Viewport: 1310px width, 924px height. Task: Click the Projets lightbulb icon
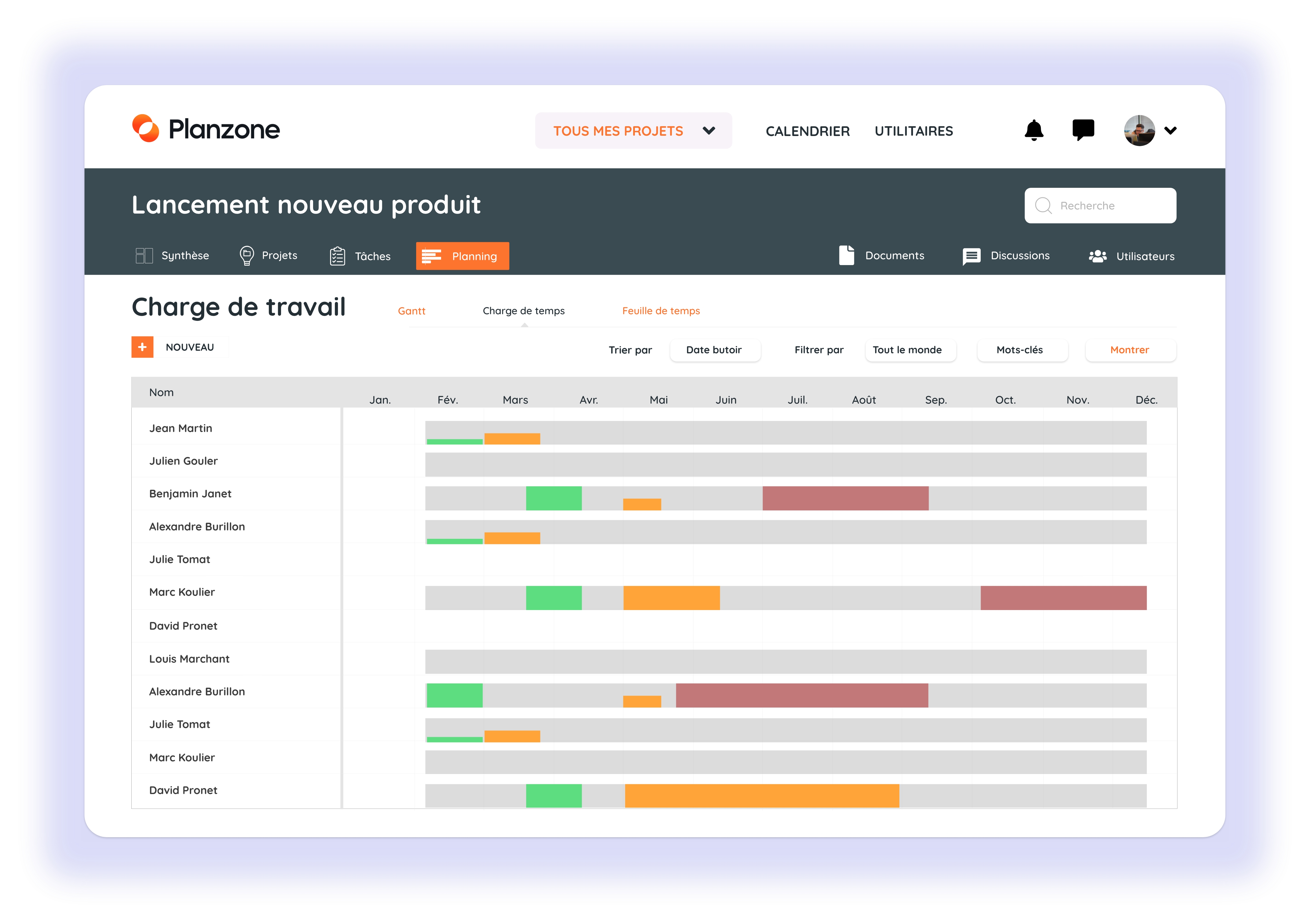247,256
